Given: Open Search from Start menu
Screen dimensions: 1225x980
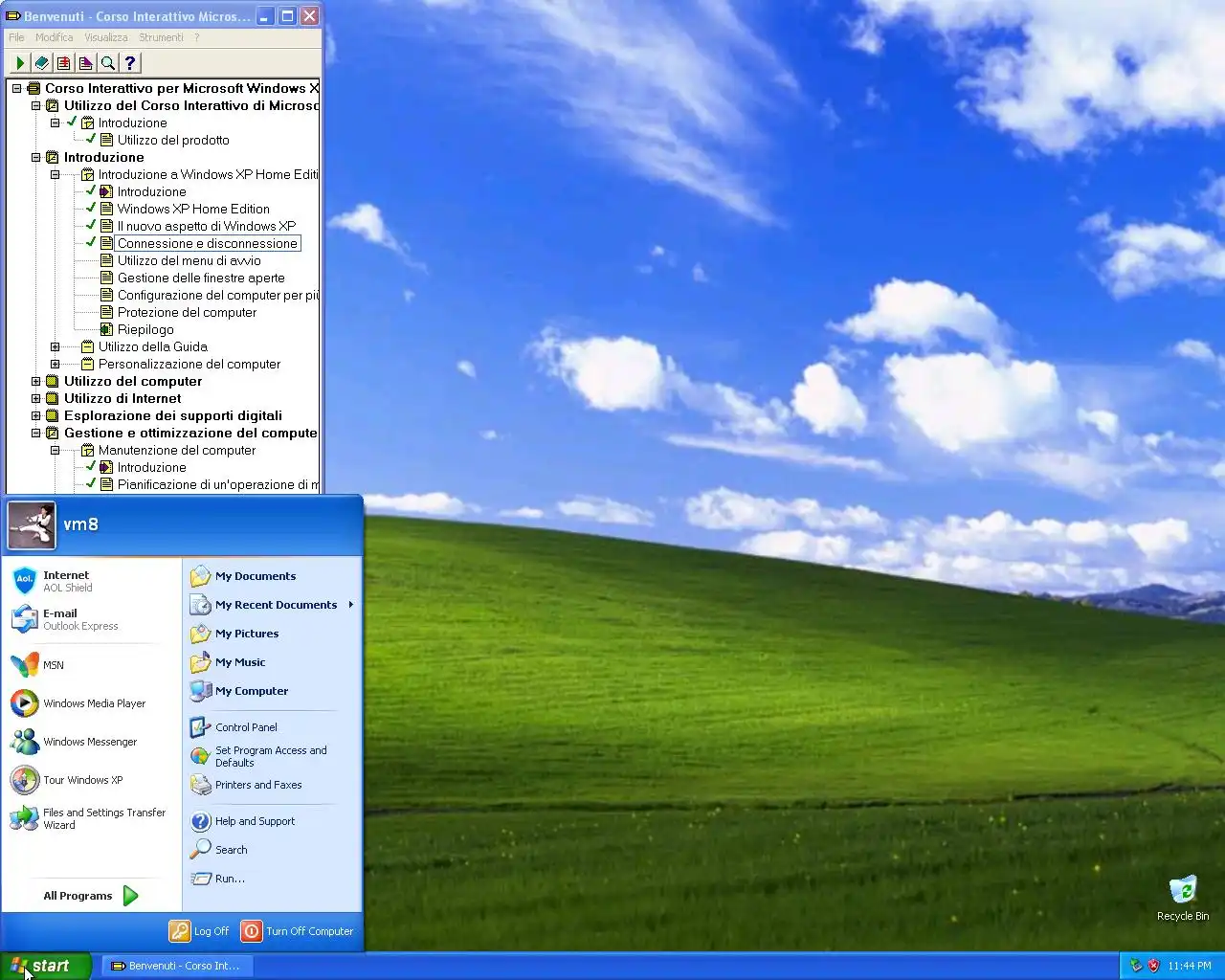Looking at the screenshot, I should pos(273,850).
